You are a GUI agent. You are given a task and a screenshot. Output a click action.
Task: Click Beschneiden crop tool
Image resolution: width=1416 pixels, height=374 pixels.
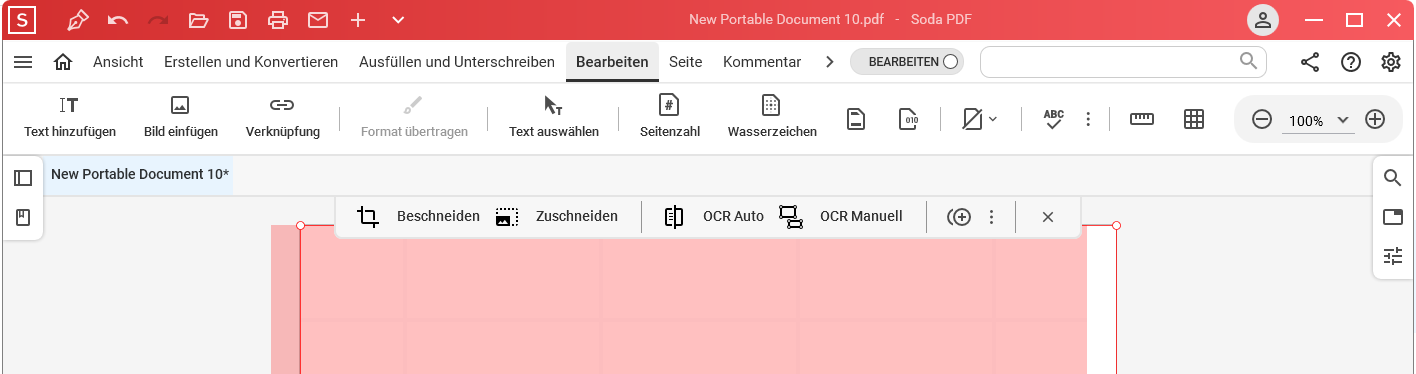point(418,216)
